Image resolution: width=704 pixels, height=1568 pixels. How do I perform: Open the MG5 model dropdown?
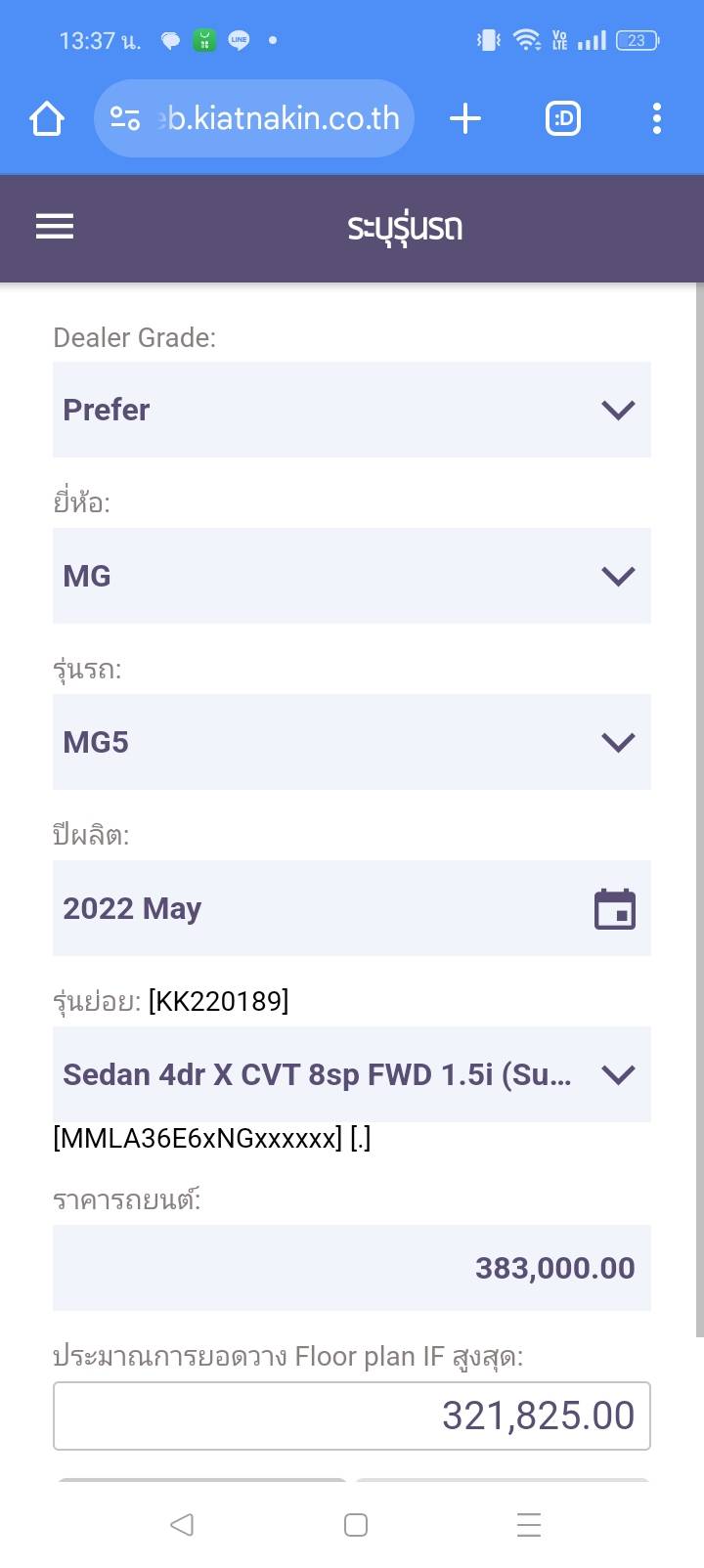(352, 742)
